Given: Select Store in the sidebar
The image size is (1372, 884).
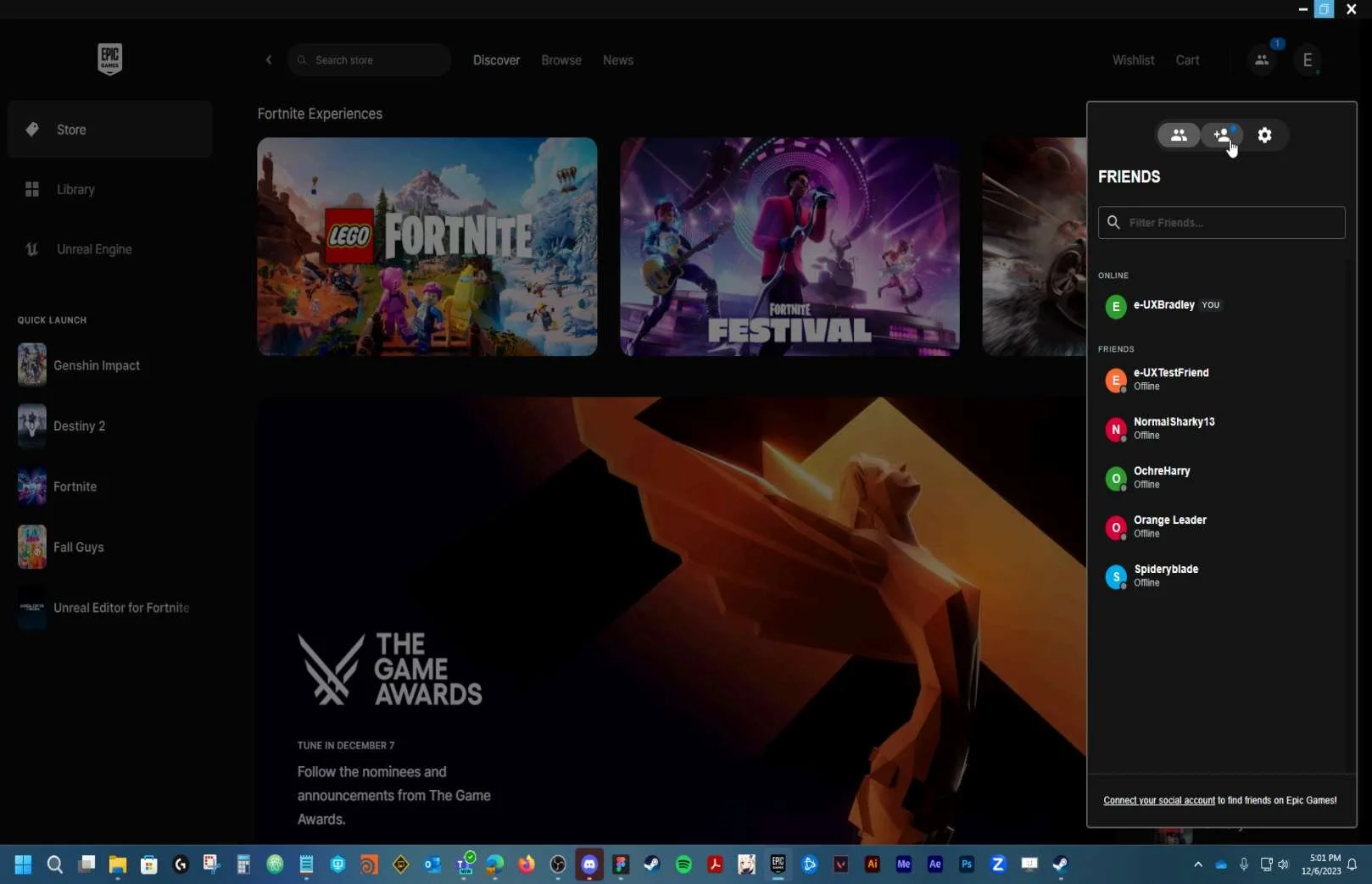Looking at the screenshot, I should coord(109,130).
